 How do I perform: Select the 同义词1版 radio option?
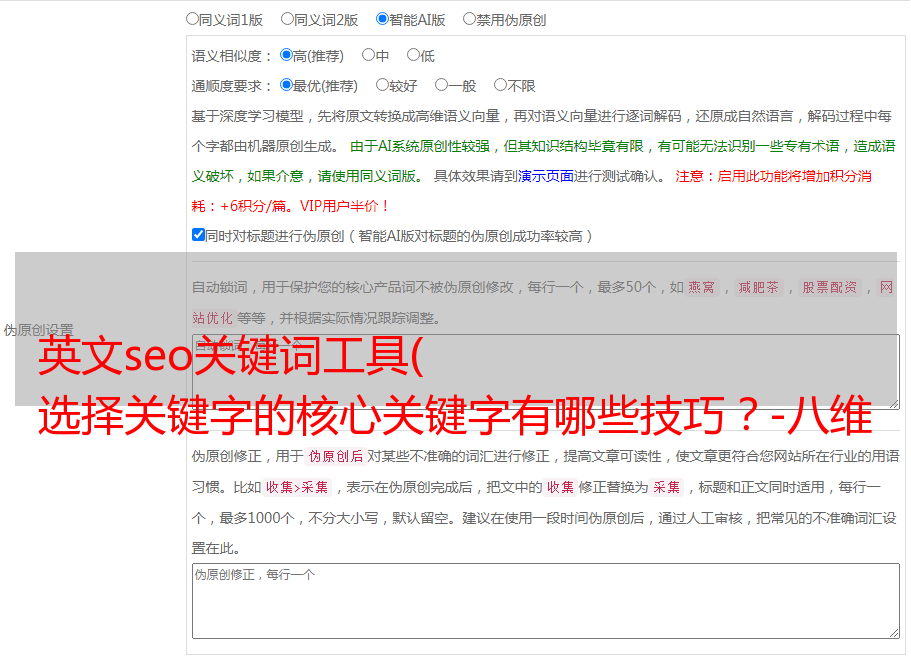click(x=192, y=19)
